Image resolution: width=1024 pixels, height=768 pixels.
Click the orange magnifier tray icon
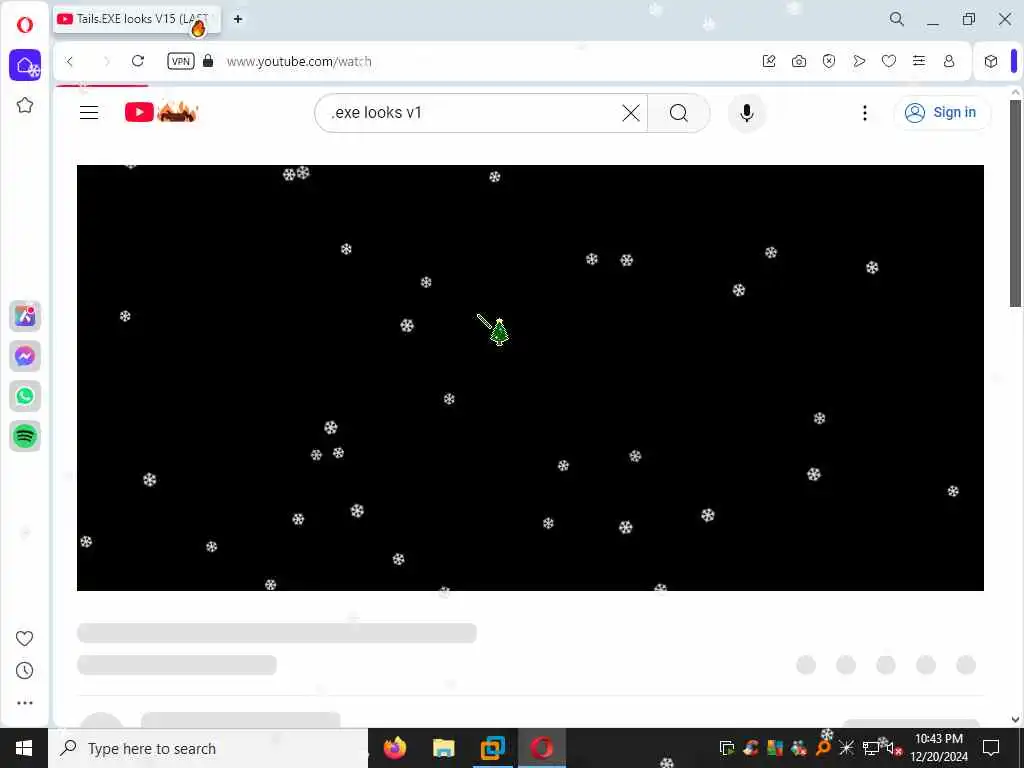[823, 748]
